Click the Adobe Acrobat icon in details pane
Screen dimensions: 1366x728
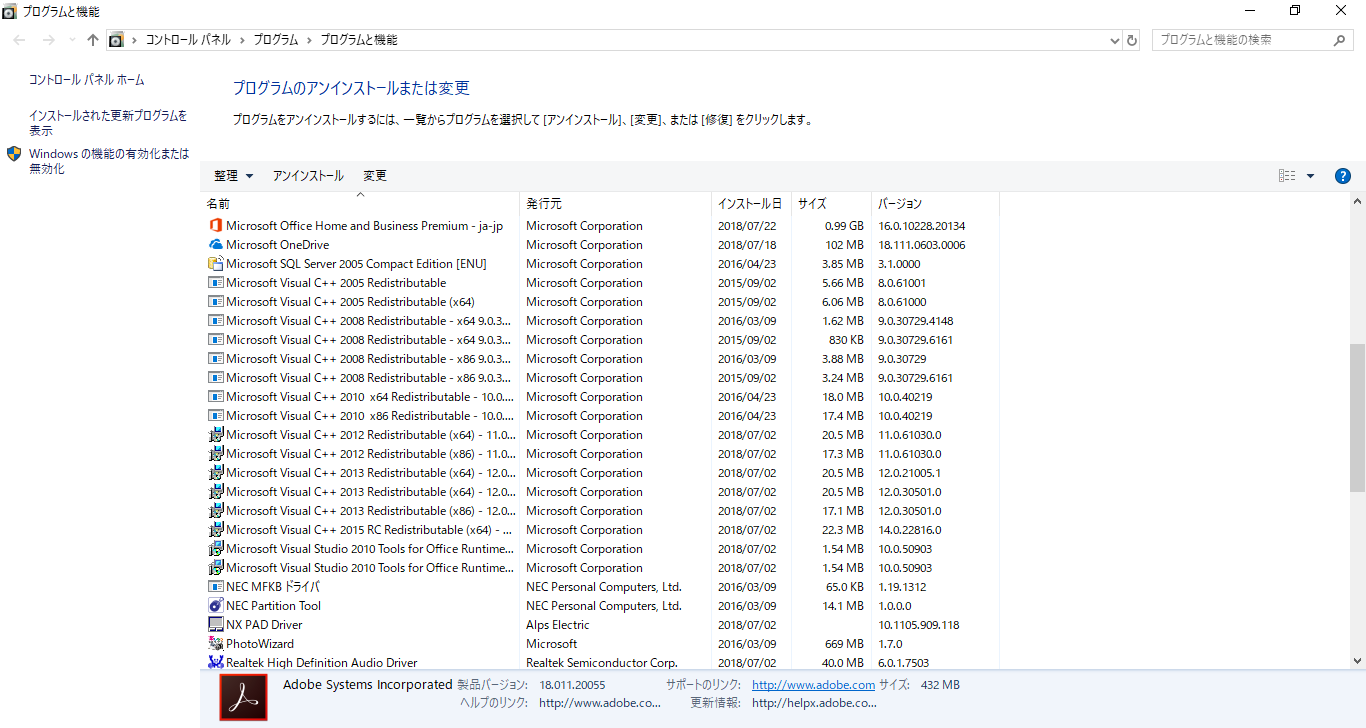[243, 697]
